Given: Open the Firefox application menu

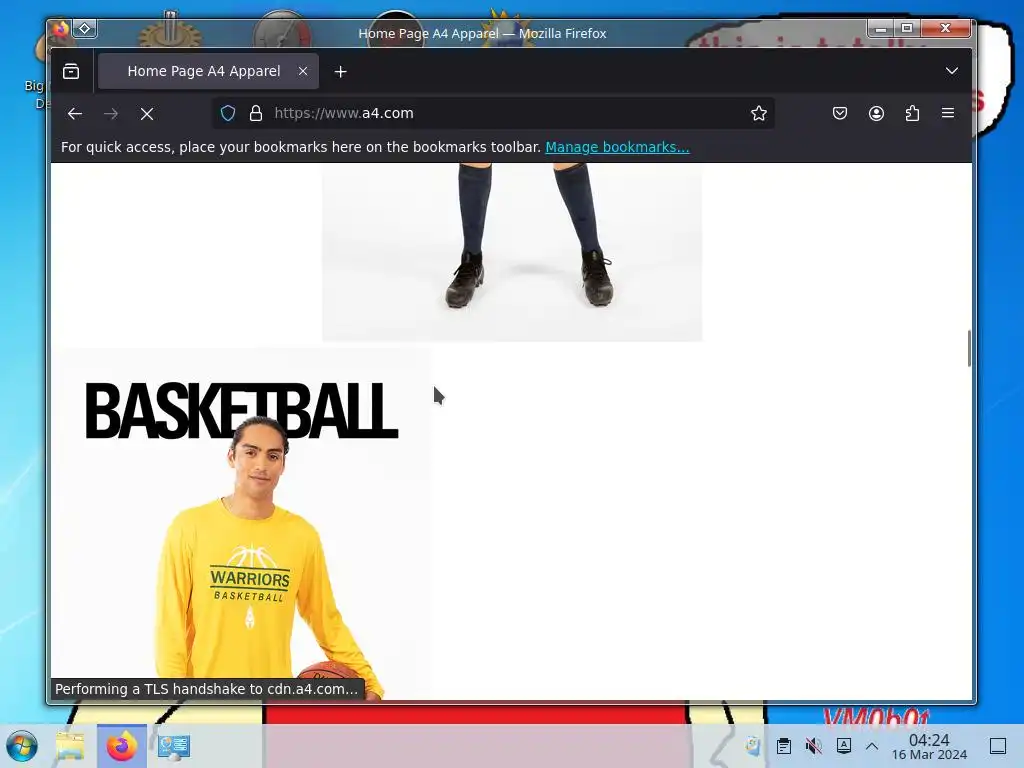Looking at the screenshot, I should coord(948,113).
